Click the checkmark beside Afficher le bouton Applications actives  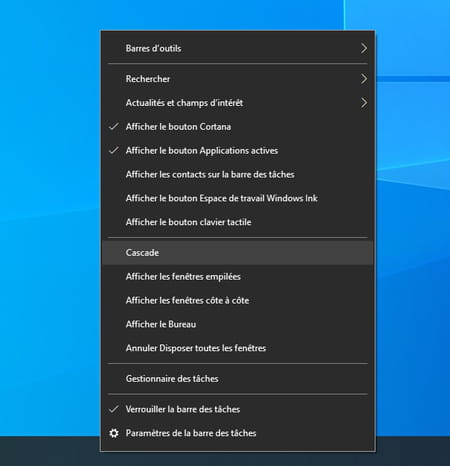[x=114, y=151]
